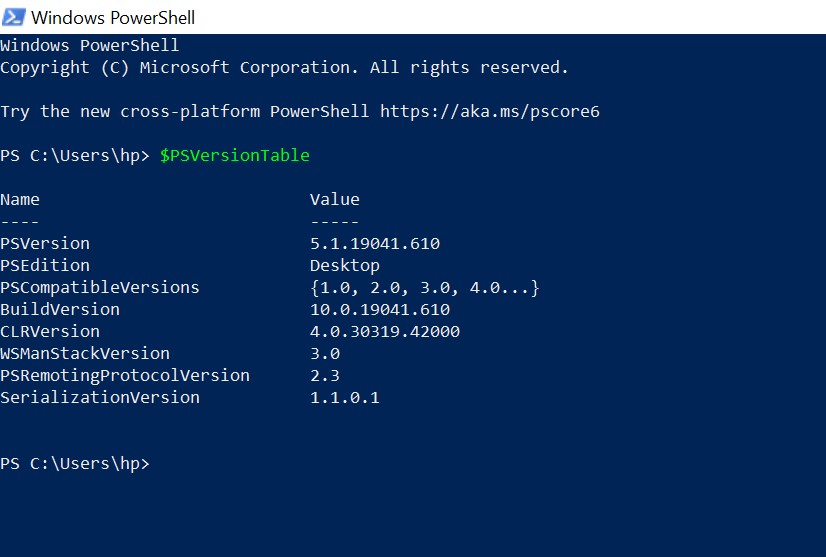The image size is (826, 557).
Task: Click the 5.1.19041.610 PSVersion value
Action: (x=375, y=243)
